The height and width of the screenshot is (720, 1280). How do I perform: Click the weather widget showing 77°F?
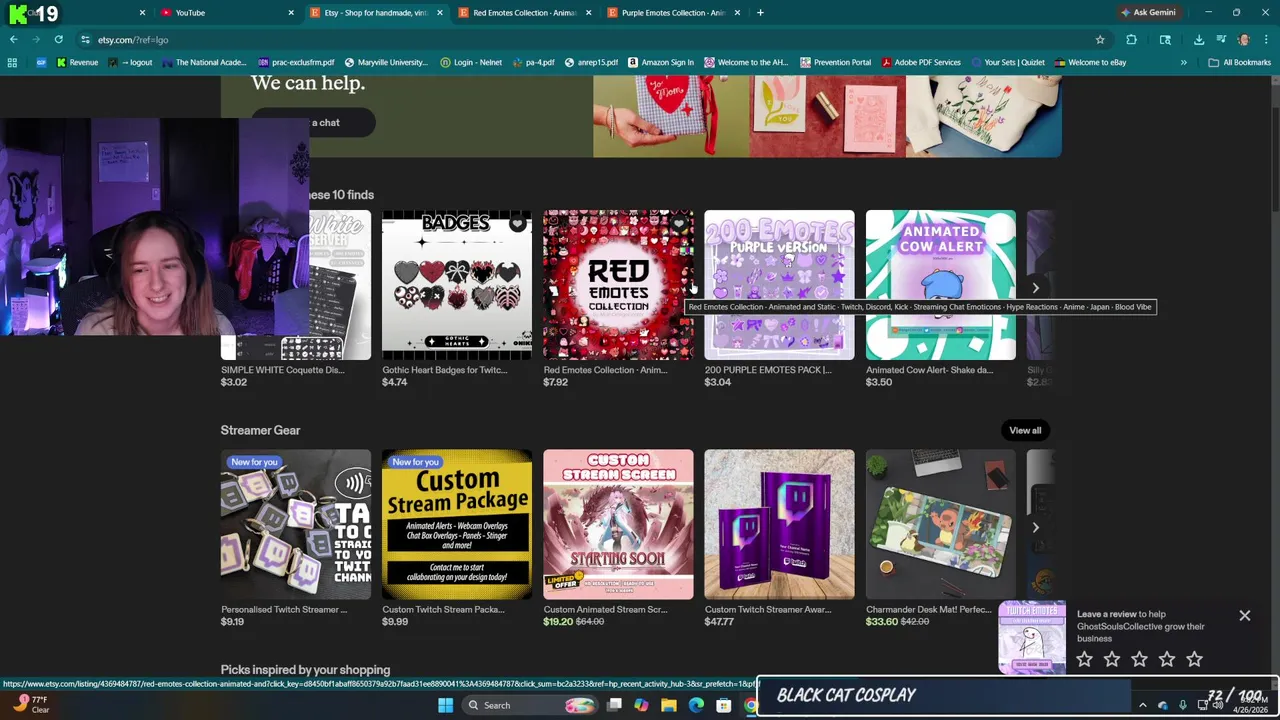[x=30, y=704]
